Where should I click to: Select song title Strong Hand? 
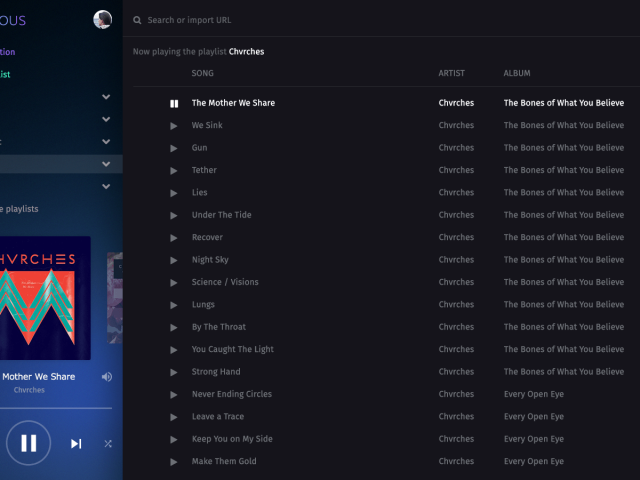(x=216, y=372)
